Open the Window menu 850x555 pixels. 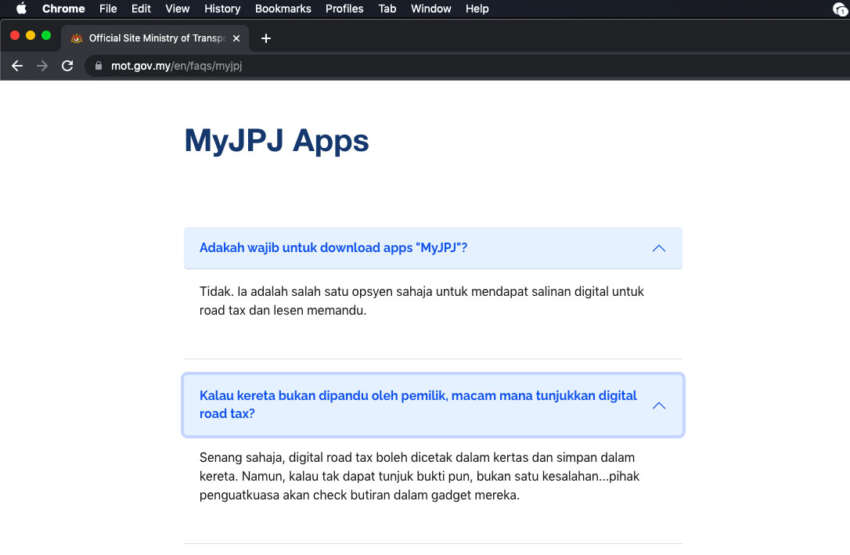[x=430, y=9]
